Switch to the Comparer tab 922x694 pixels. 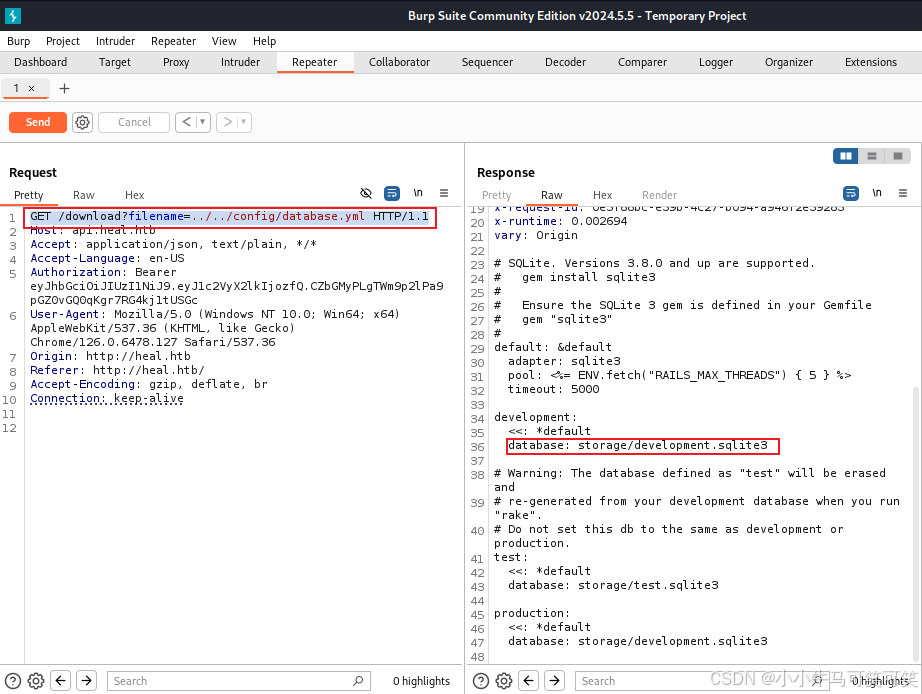tap(642, 62)
